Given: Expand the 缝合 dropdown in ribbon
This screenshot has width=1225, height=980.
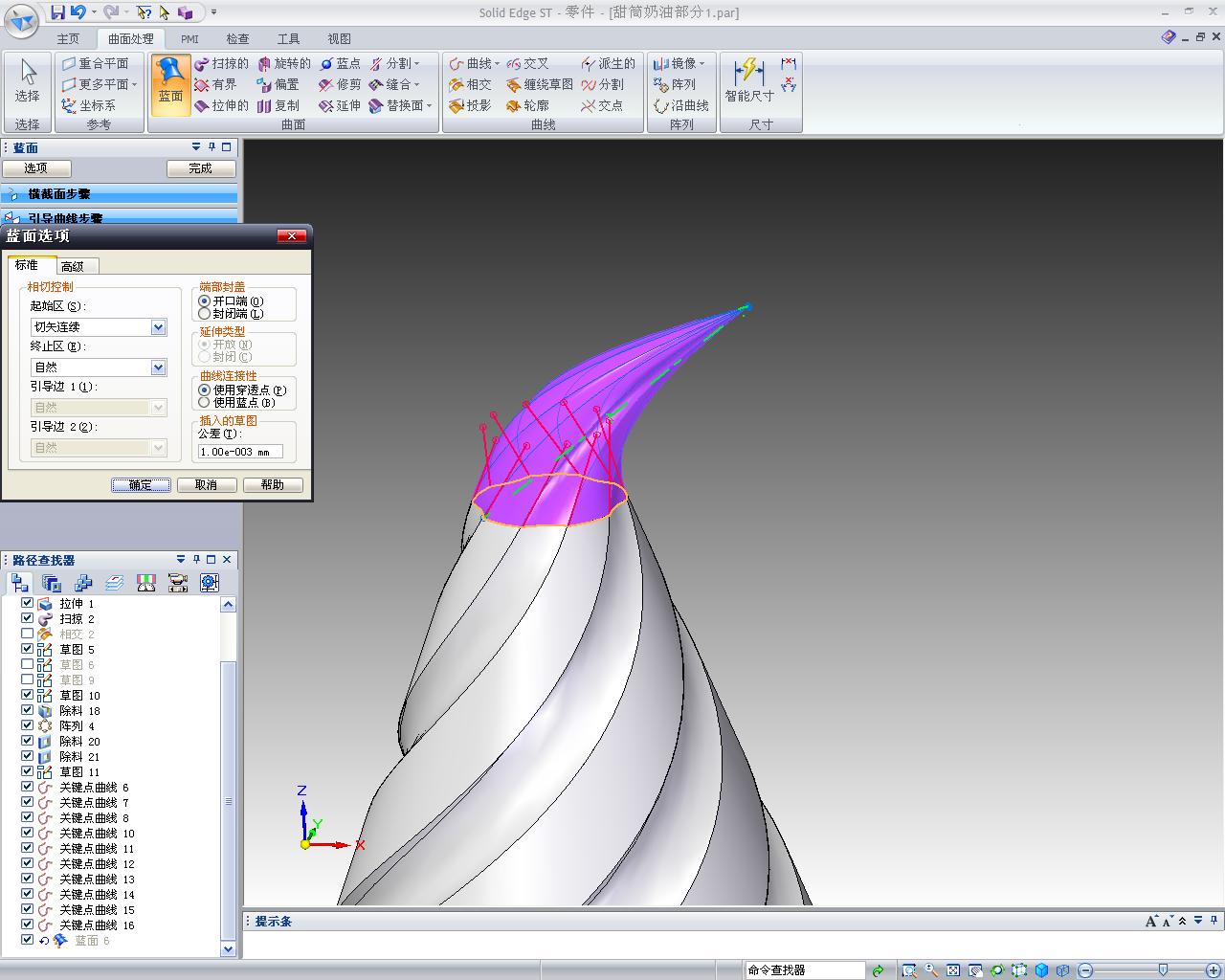Looking at the screenshot, I should (417, 84).
